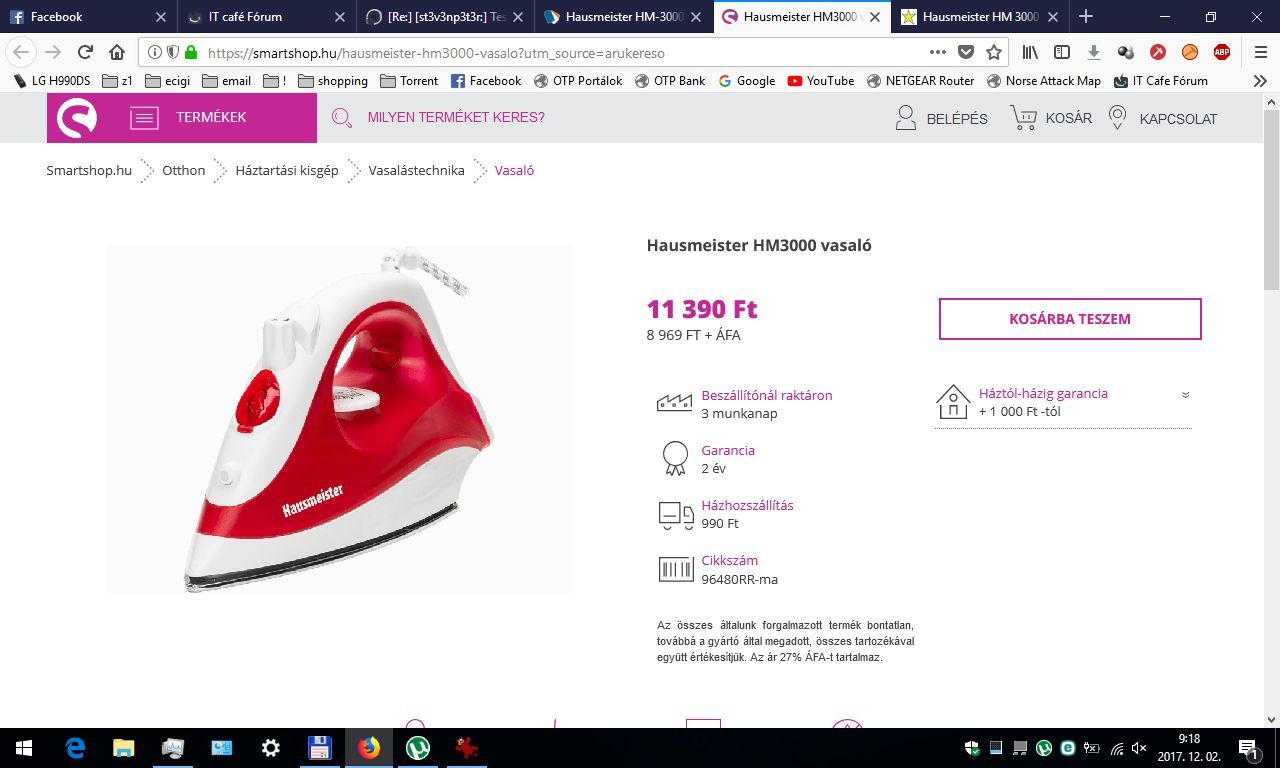The image size is (1280, 768).
Task: Launch Microsoft Edge from the taskbar
Action: pos(75,748)
